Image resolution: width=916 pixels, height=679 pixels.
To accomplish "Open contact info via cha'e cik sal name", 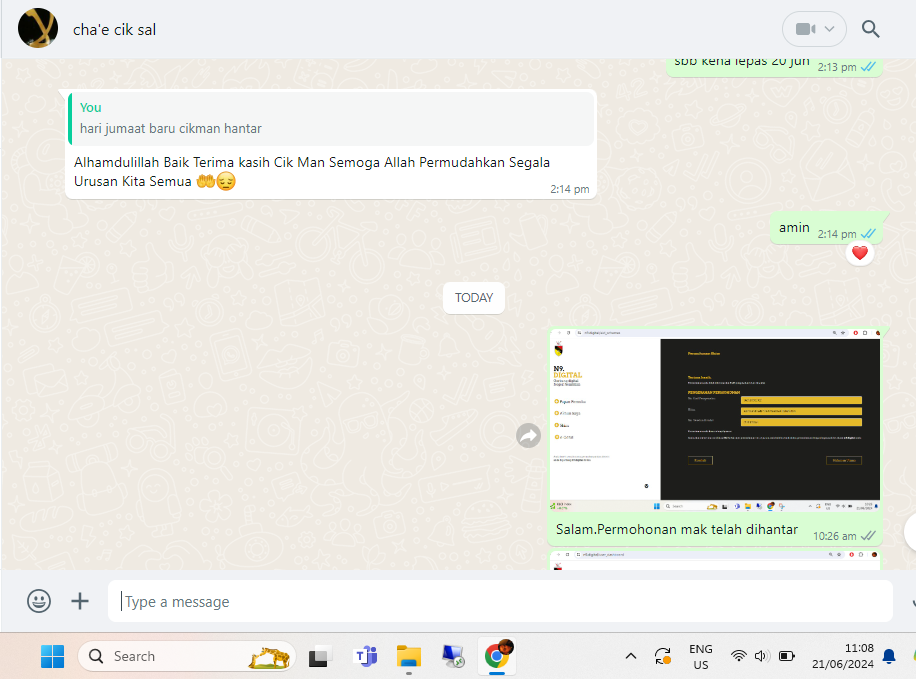I will 114,29.
